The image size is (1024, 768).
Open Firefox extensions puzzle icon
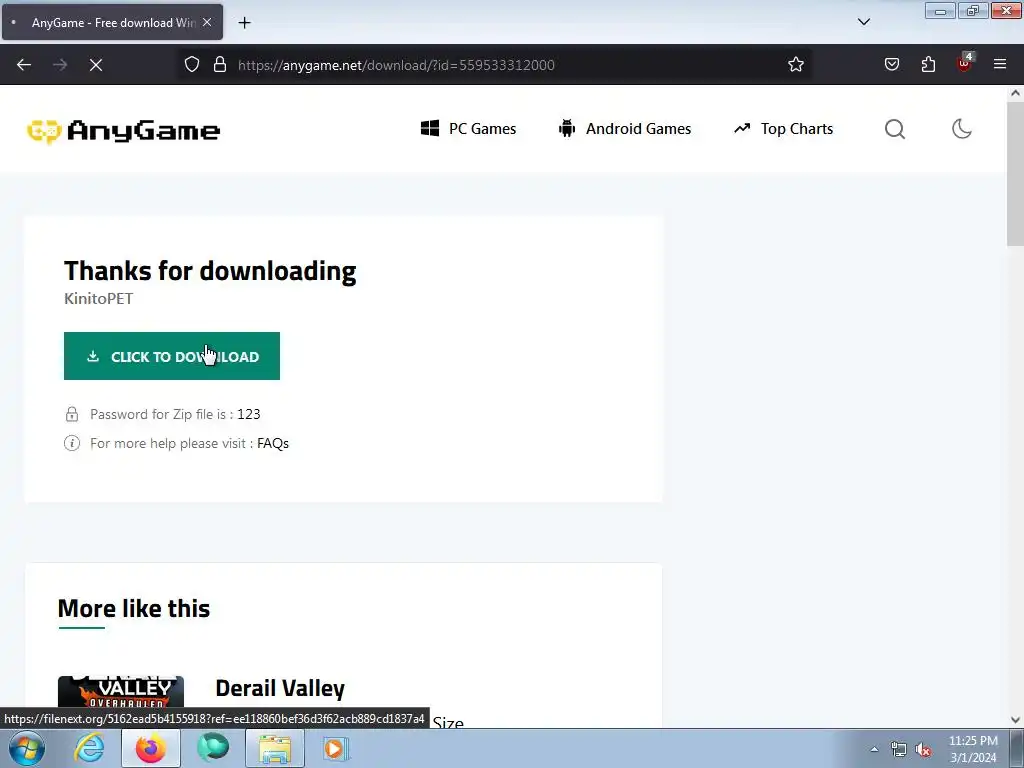coord(928,65)
